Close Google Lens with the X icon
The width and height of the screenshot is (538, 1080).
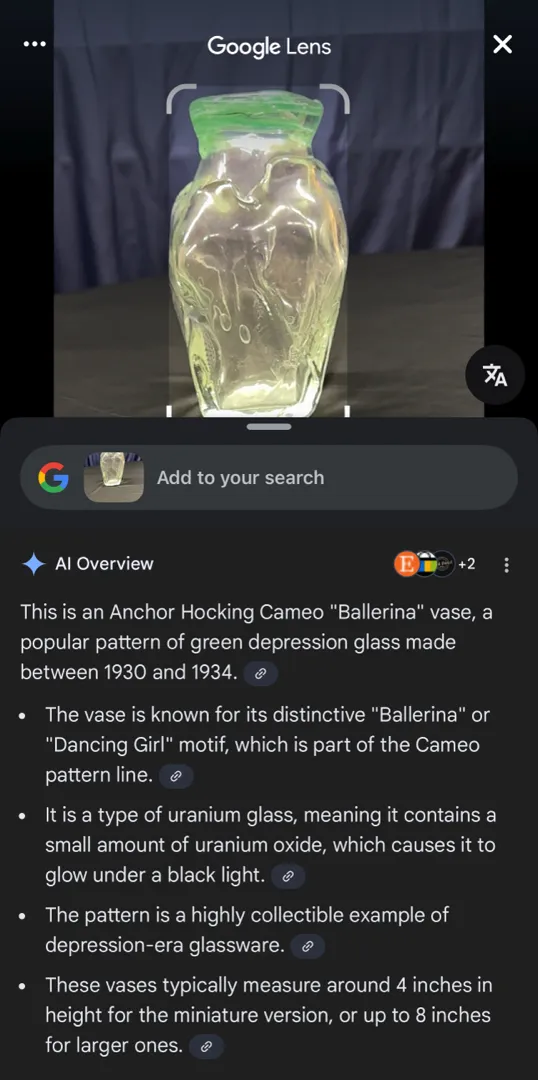(503, 45)
